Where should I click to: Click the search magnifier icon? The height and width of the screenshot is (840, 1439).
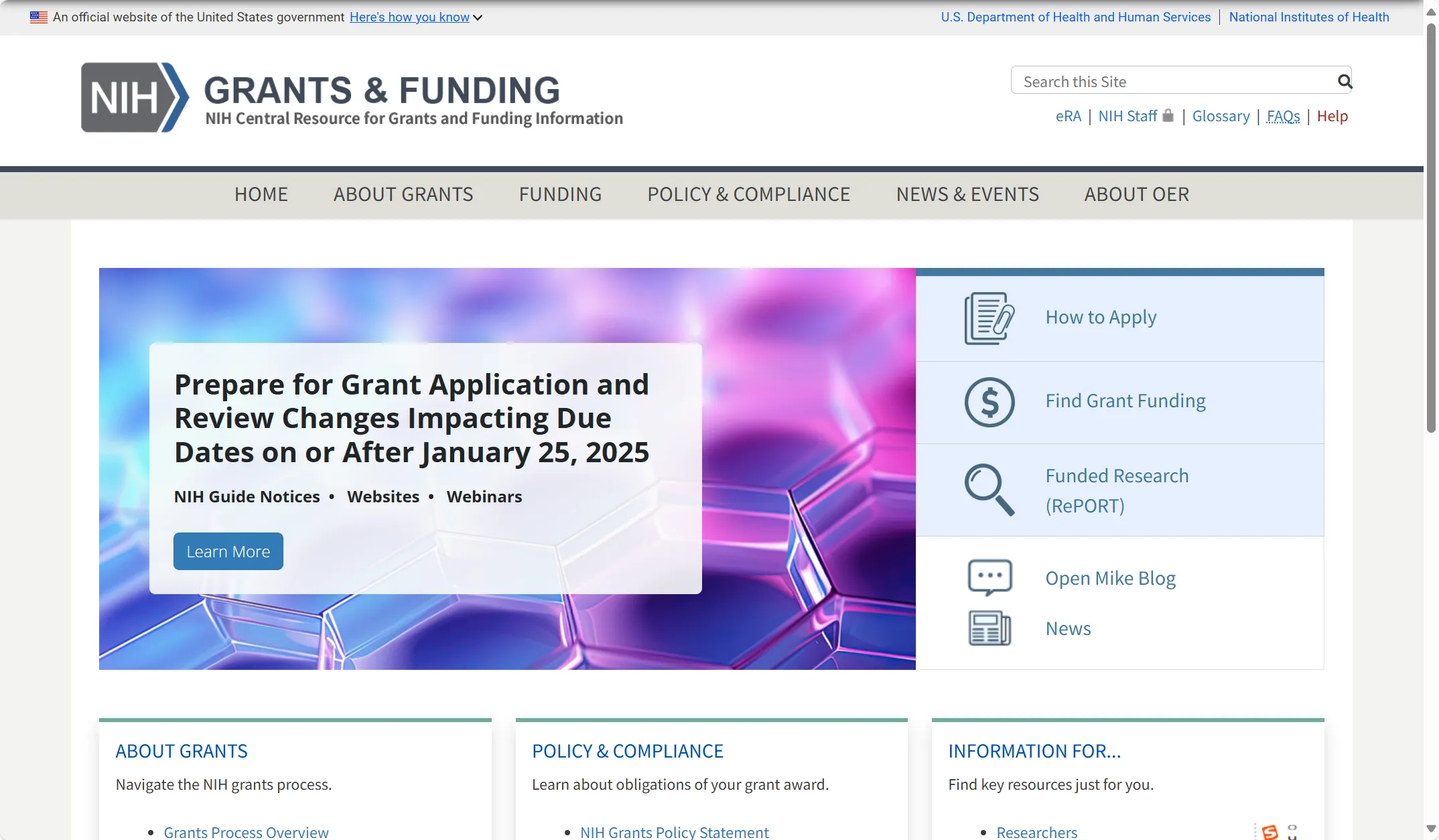click(x=1344, y=82)
